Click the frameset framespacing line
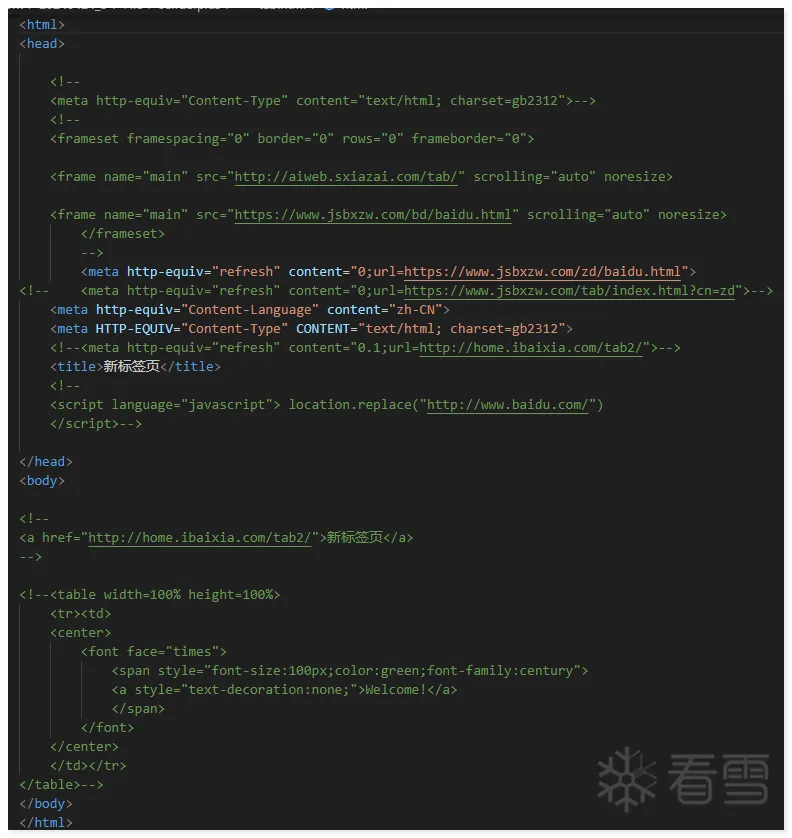Viewport: 792px width, 838px height. click(x=292, y=139)
